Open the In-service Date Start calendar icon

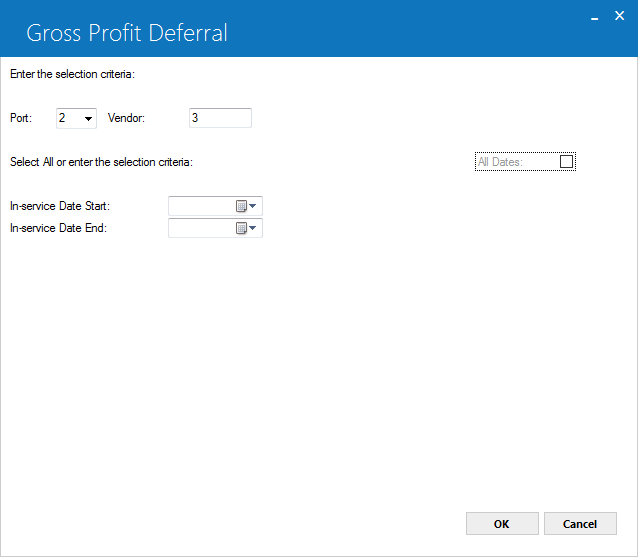(241, 206)
